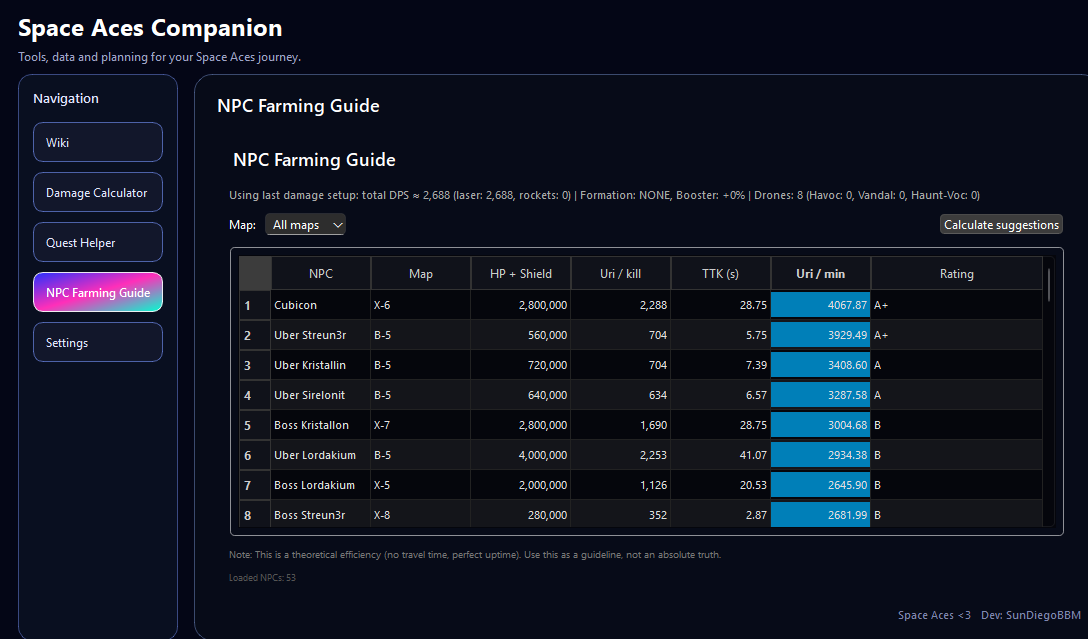The width and height of the screenshot is (1088, 639).
Task: Click the TTK (s) column header
Action: click(x=720, y=273)
